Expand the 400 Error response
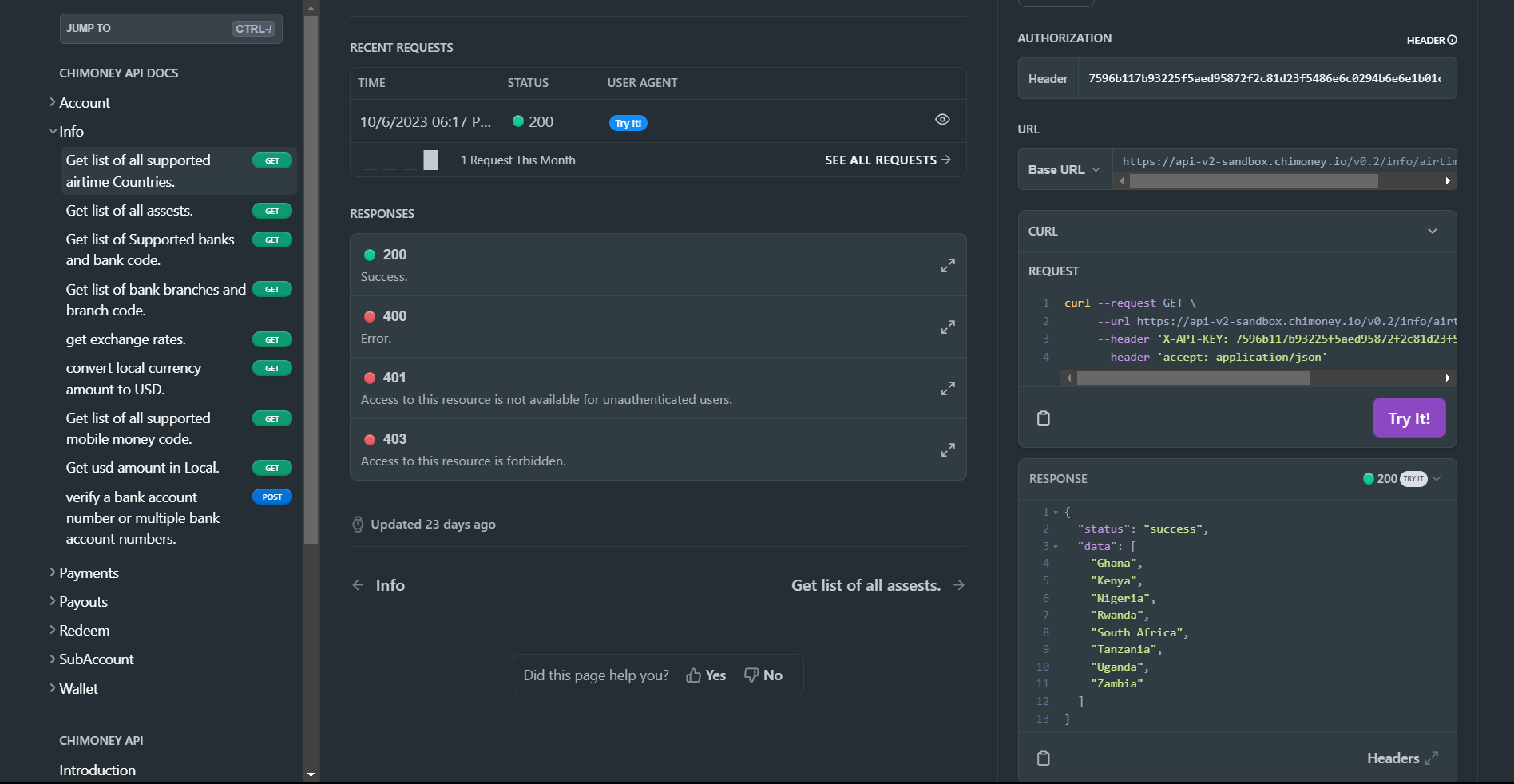This screenshot has height=784, width=1514. [x=948, y=327]
